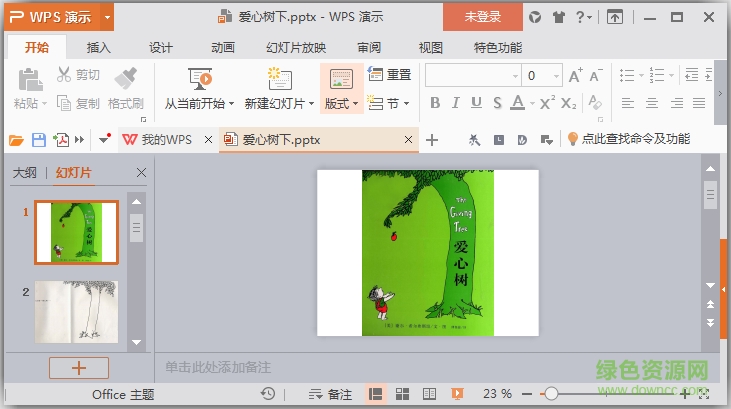Viewport: 731px width, 409px height.
Task: Click the zoom slider handle
Action: [x=551, y=394]
